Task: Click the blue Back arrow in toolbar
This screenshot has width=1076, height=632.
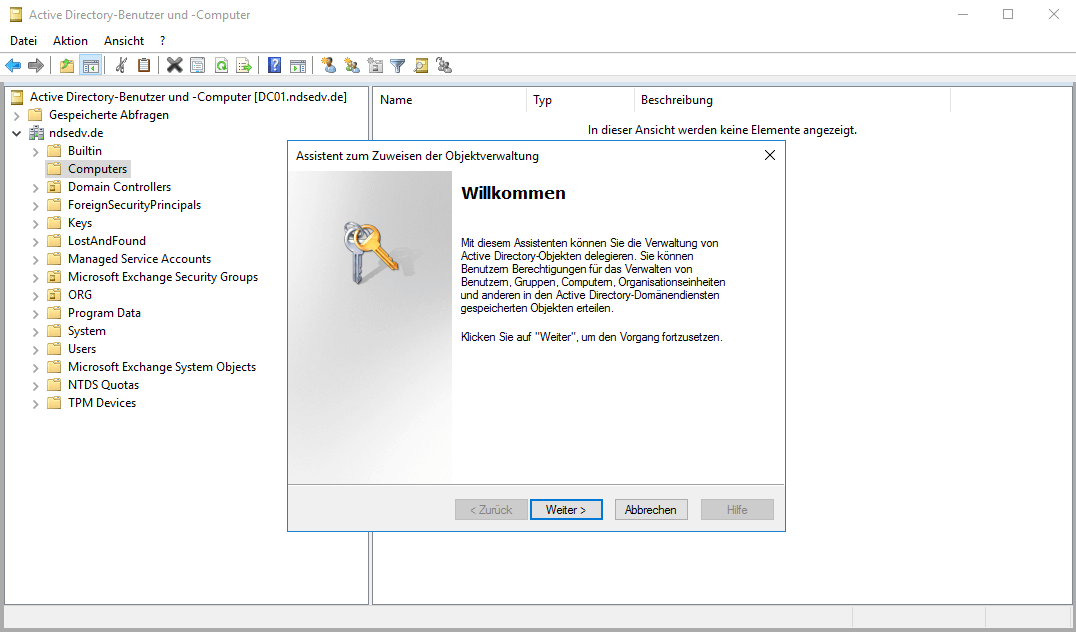Action: click(13, 66)
